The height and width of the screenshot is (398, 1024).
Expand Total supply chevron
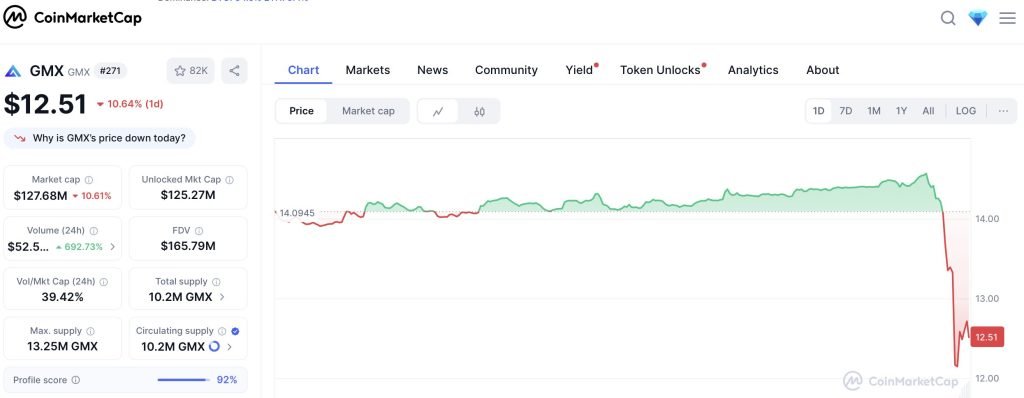click(221, 297)
